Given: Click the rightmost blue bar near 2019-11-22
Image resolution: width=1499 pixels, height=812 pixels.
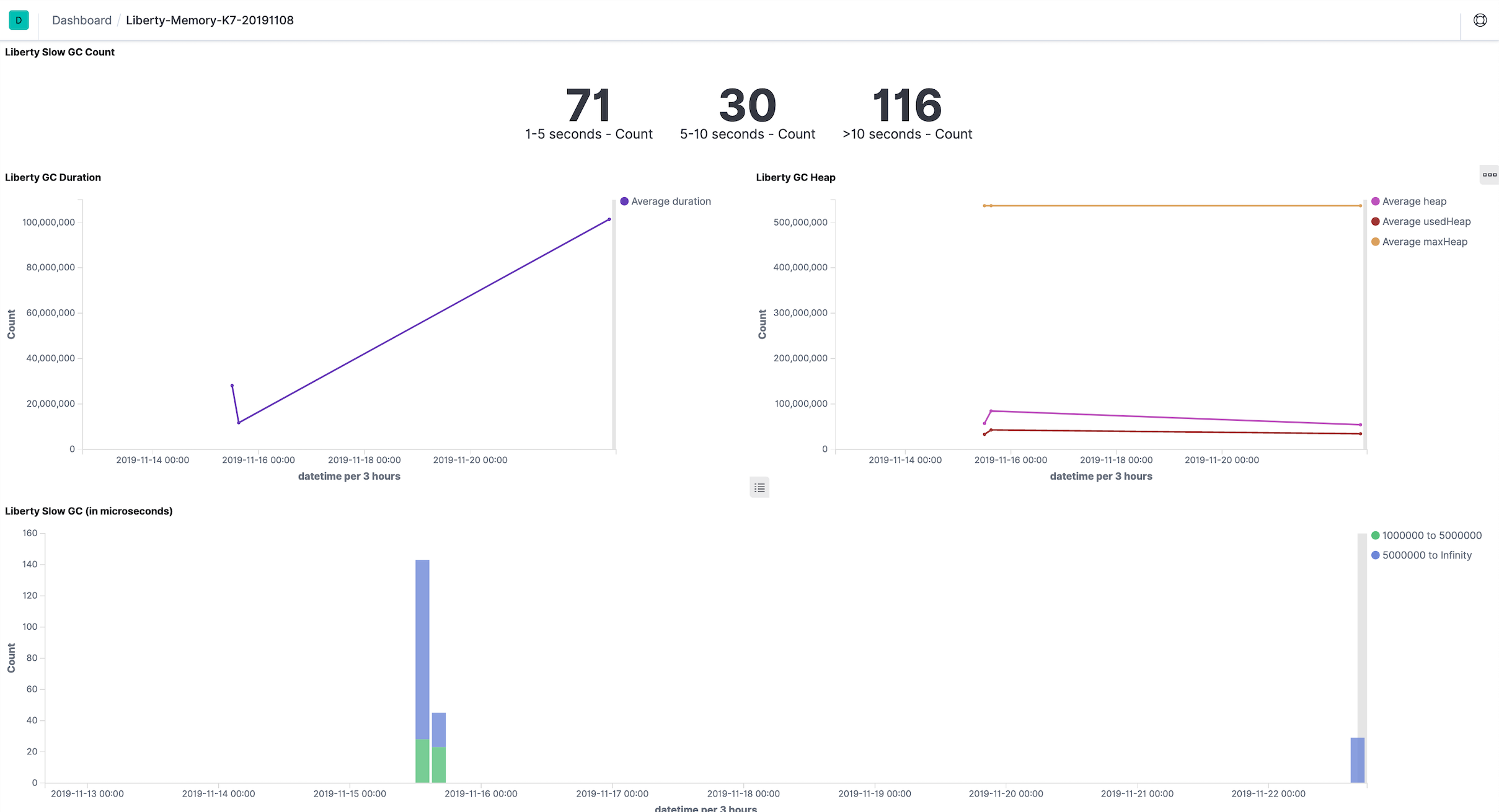Looking at the screenshot, I should pyautogui.click(x=1357, y=760).
